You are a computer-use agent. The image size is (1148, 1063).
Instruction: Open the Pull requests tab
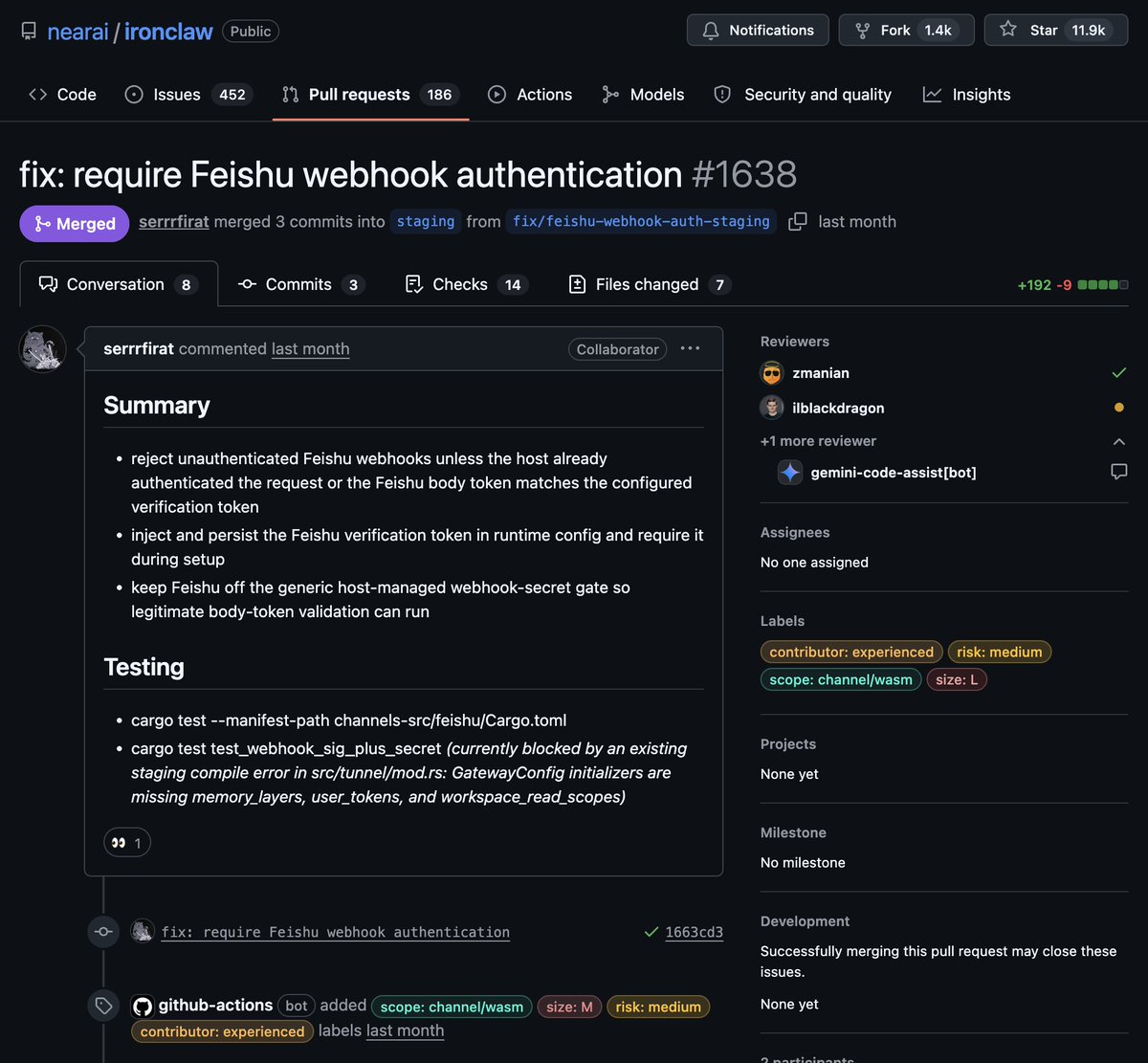click(370, 94)
